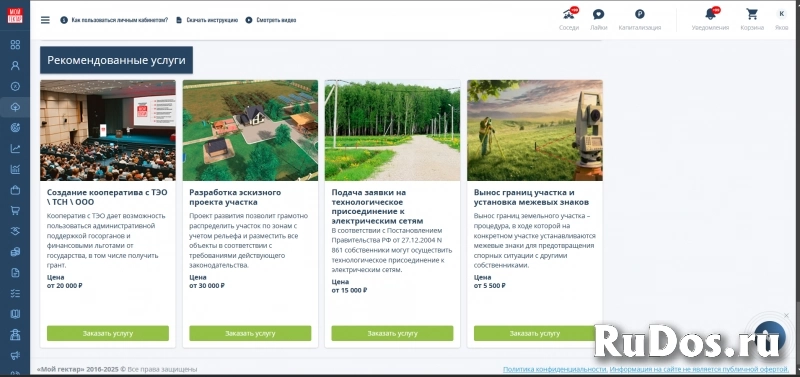
Task: Order the Создание кооператива service
Action: 108,333
